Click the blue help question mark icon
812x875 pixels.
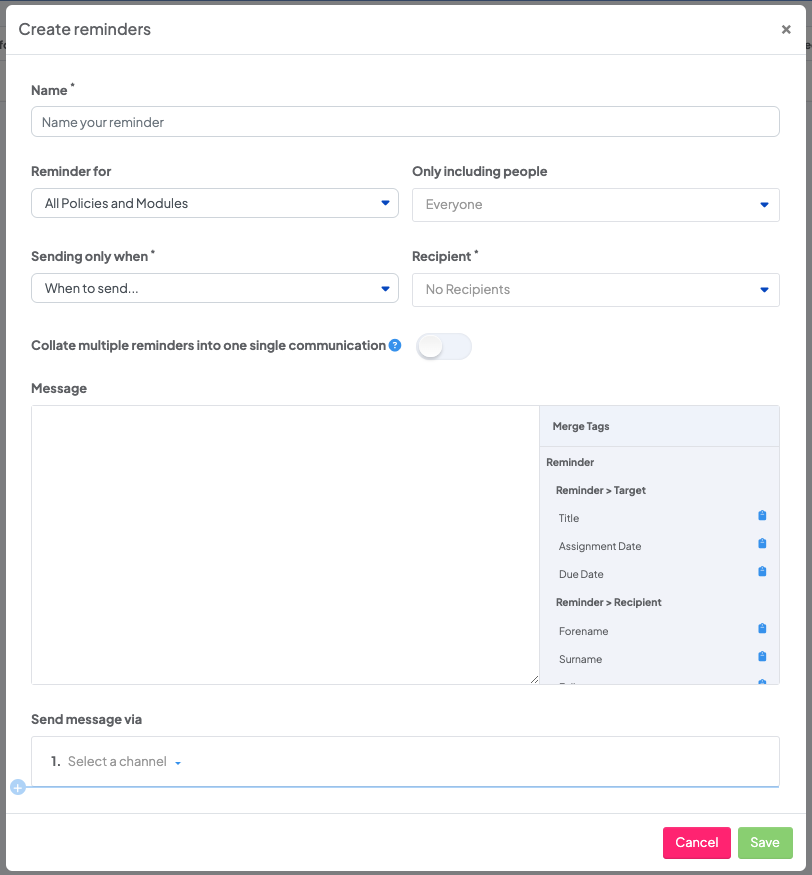[395, 346]
